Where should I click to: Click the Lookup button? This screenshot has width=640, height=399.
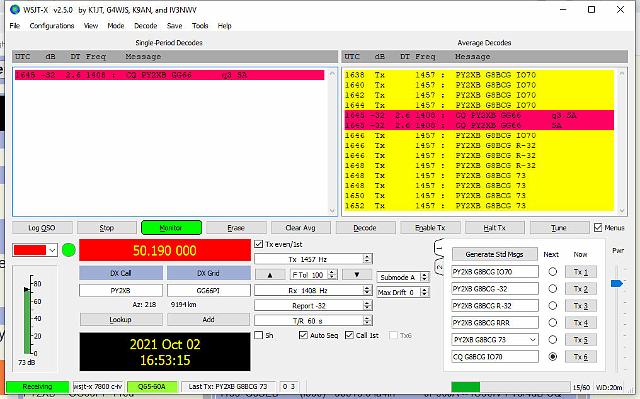pyautogui.click(x=121, y=319)
